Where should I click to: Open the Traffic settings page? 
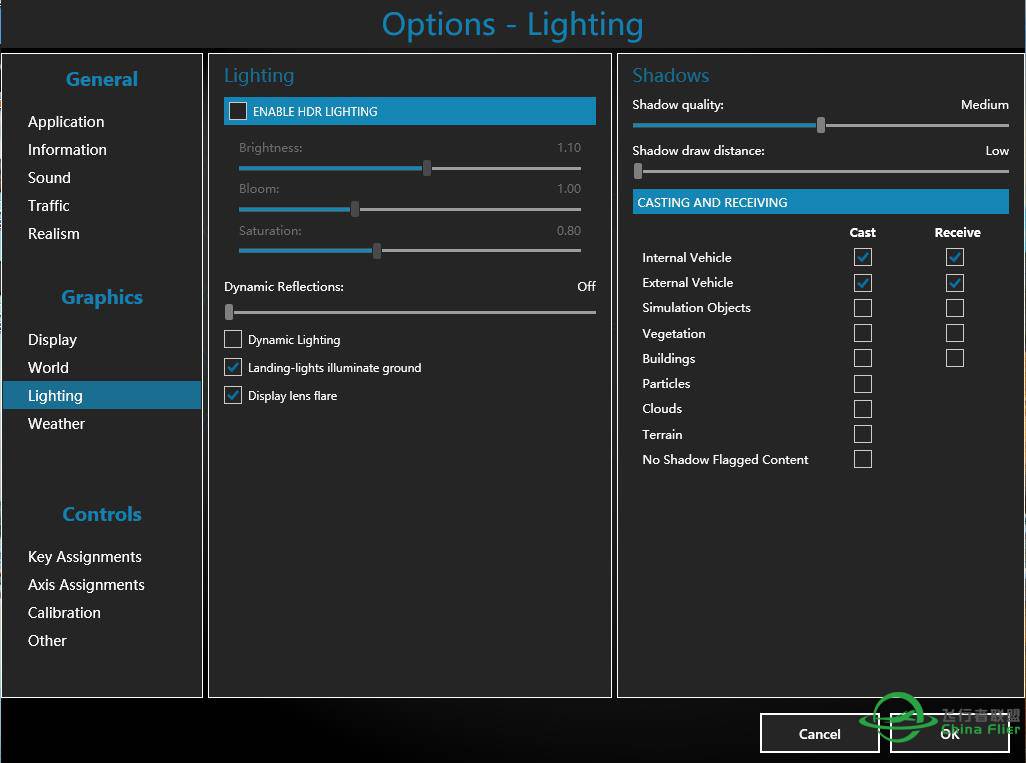pos(48,206)
